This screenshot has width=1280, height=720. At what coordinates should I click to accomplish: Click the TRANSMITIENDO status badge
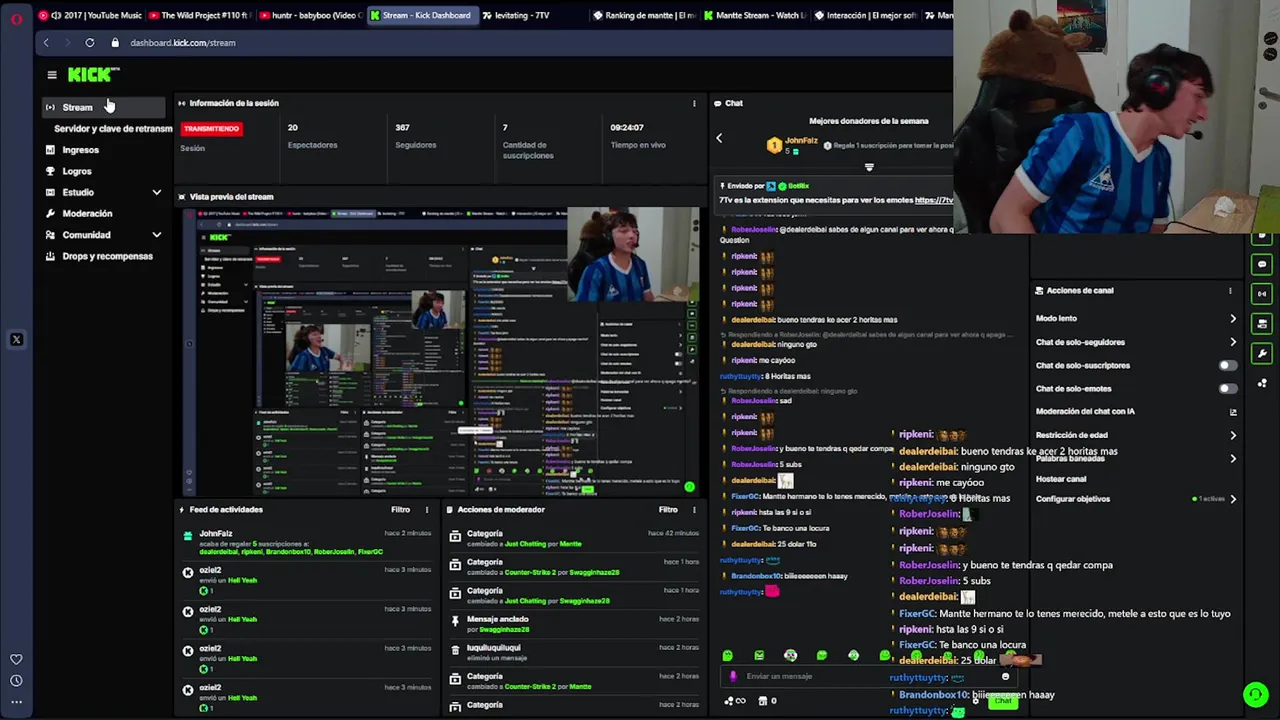pyautogui.click(x=212, y=129)
